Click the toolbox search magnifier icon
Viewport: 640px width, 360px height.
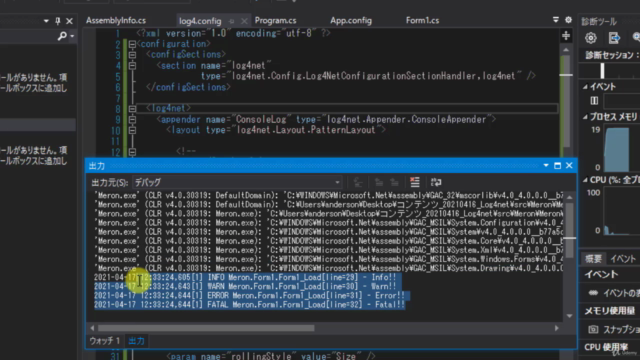coord(62,36)
